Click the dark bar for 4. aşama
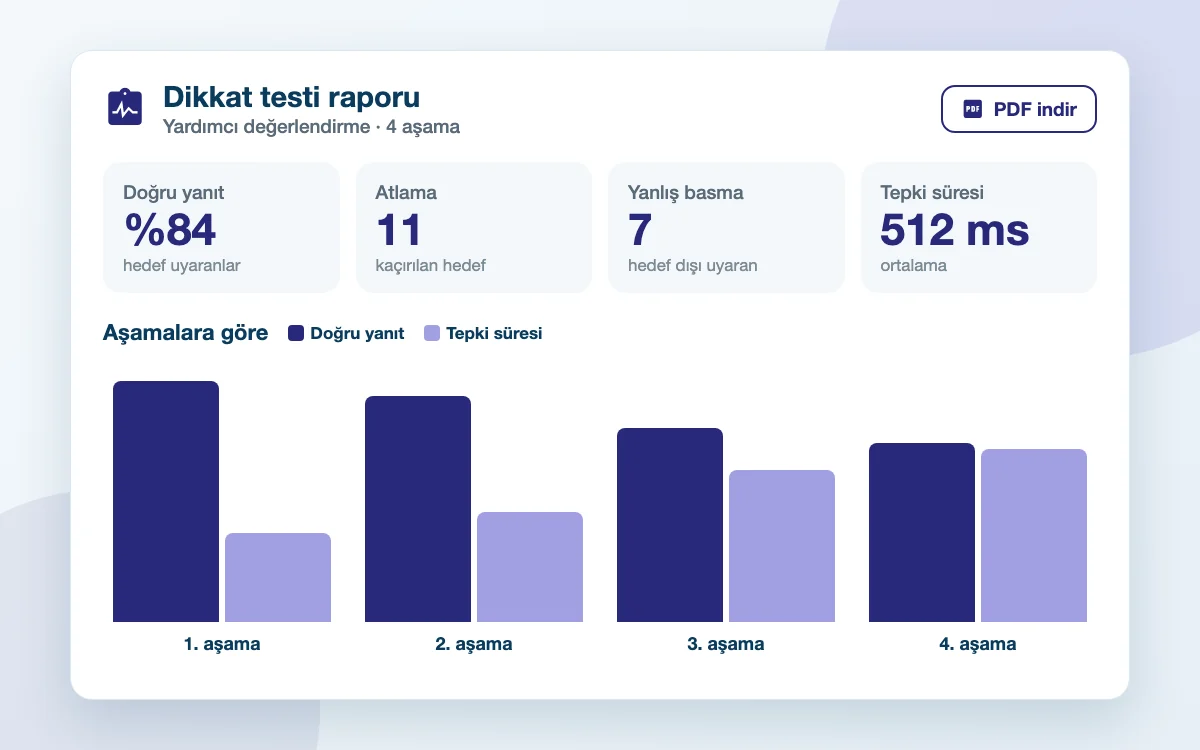This screenshot has height=750, width=1200. point(922,532)
